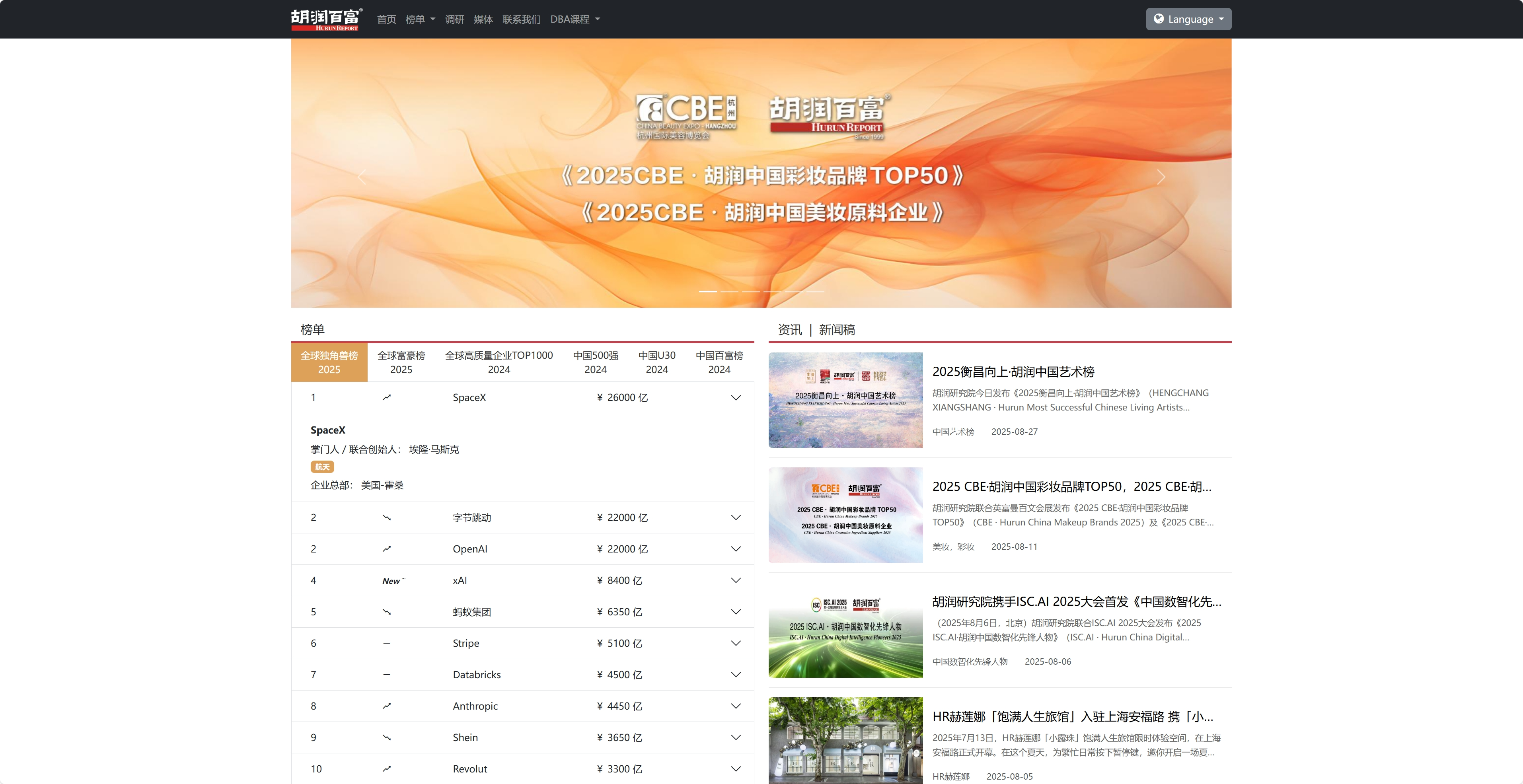Open the 资讯 section heading link
The height and width of the screenshot is (784, 1523).
click(x=790, y=329)
